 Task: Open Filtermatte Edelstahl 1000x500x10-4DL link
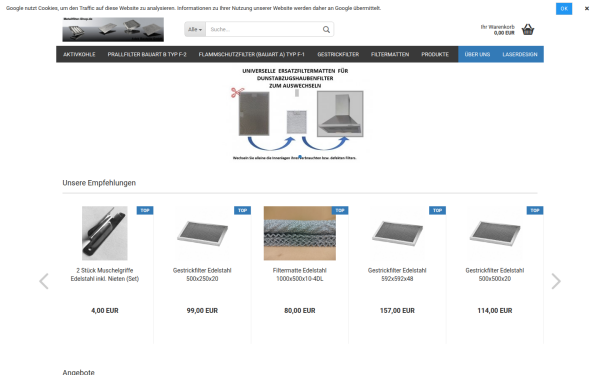pos(300,274)
